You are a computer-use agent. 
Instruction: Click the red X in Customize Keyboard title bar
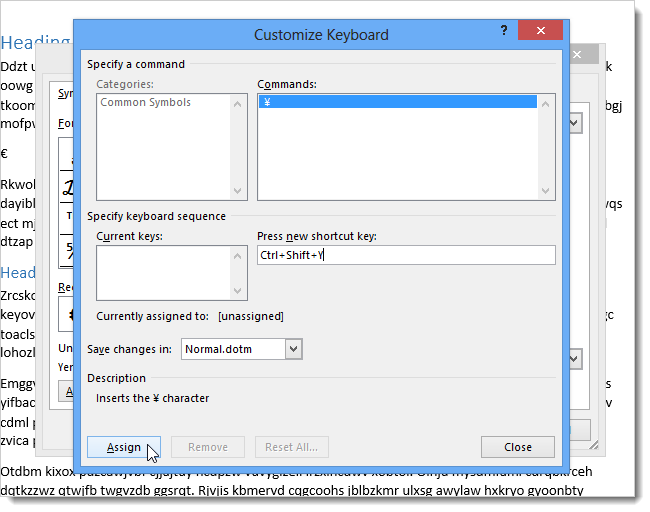[540, 30]
